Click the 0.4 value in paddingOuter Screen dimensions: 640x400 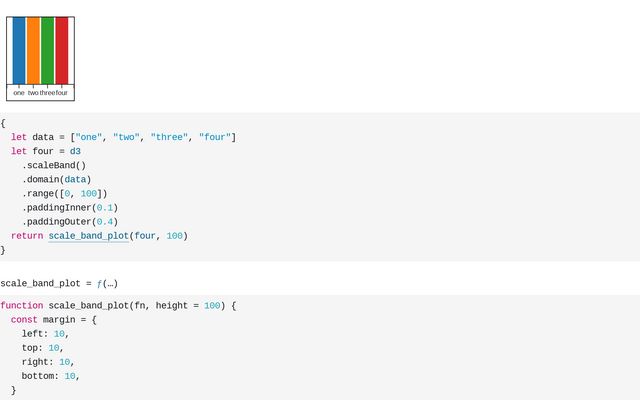click(x=104, y=222)
